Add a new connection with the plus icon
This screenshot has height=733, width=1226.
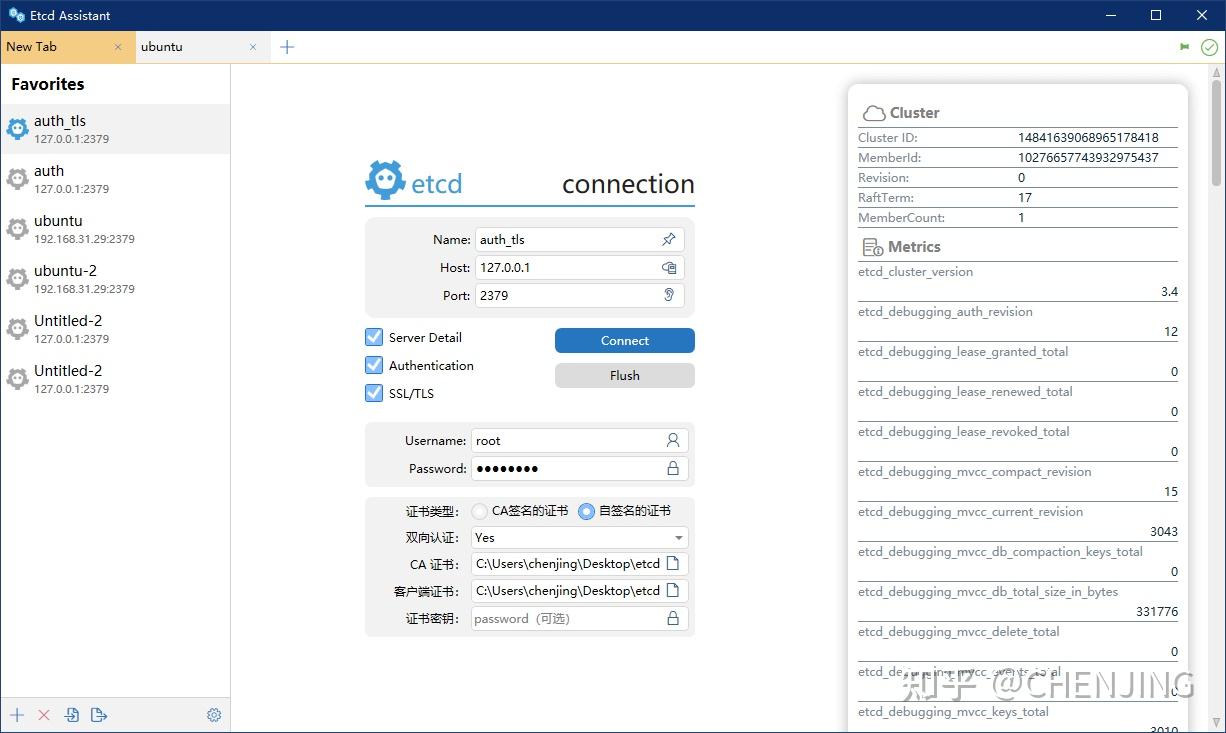(x=18, y=715)
